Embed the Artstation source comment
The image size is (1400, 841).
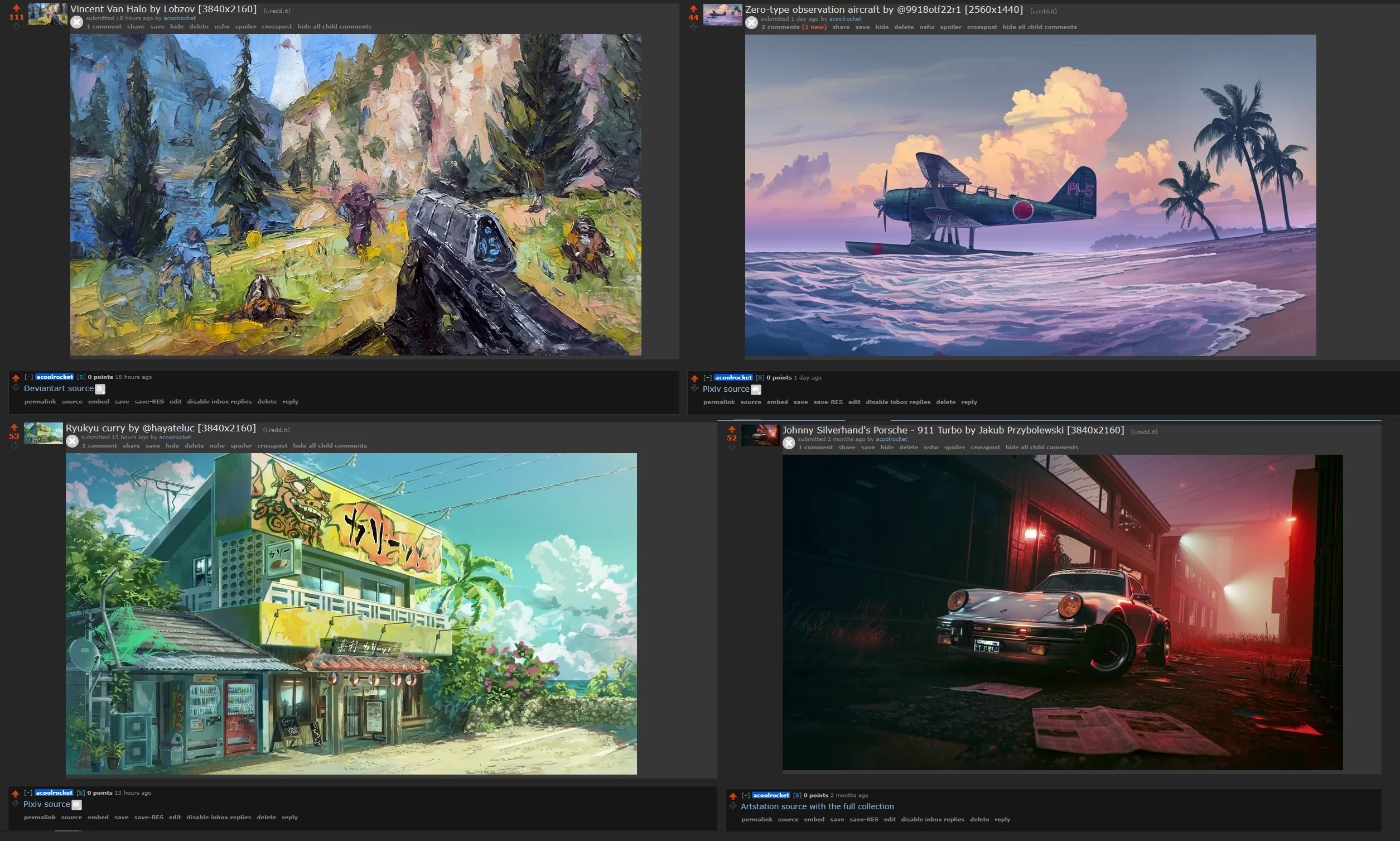[814, 819]
